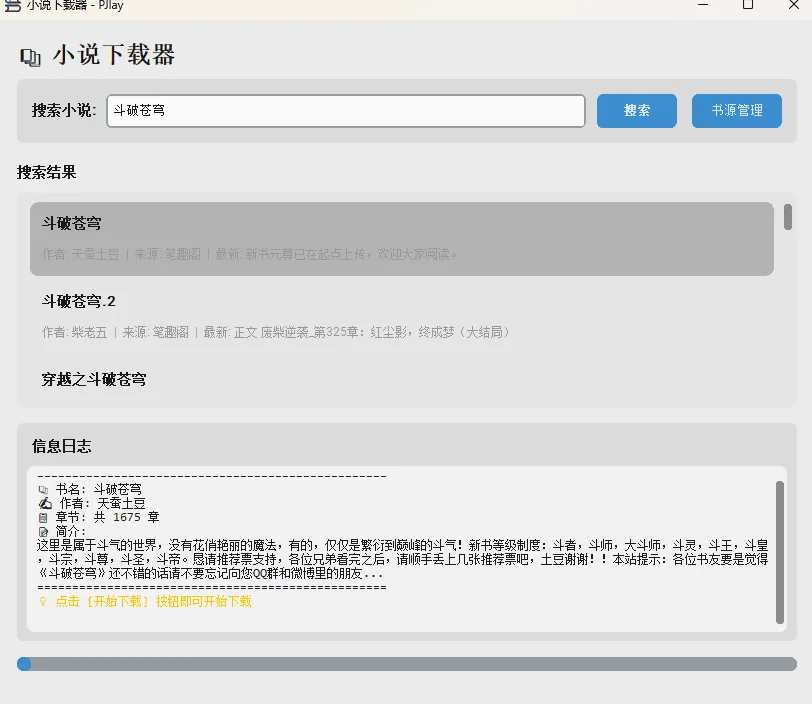Click the 信息日志 log scrollbar

pos(780,552)
